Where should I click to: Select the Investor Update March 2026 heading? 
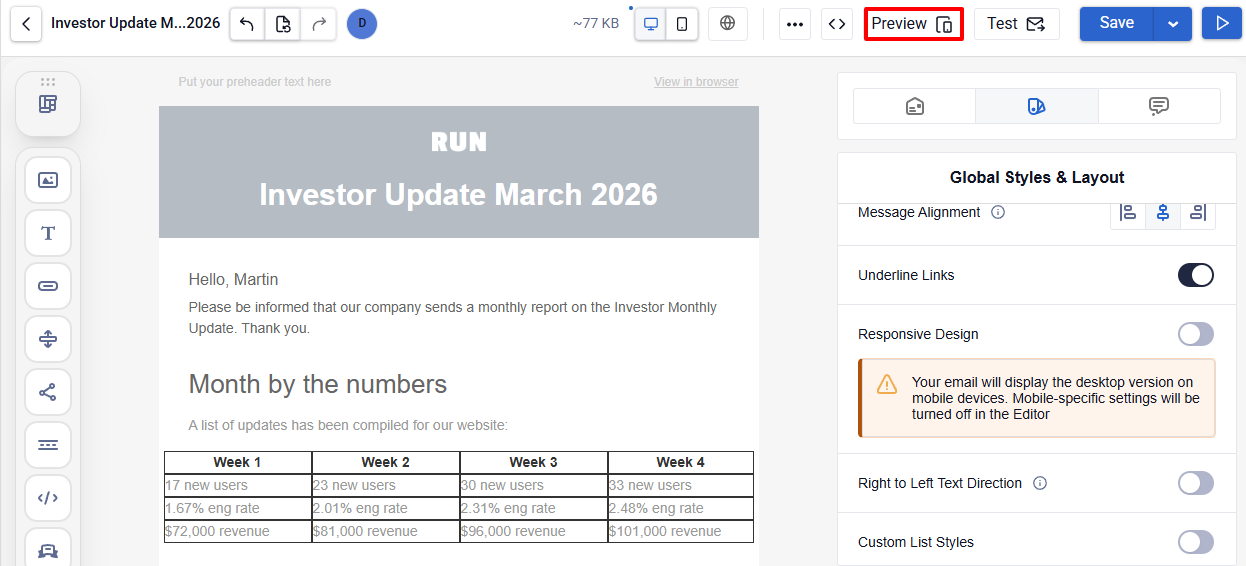[459, 194]
